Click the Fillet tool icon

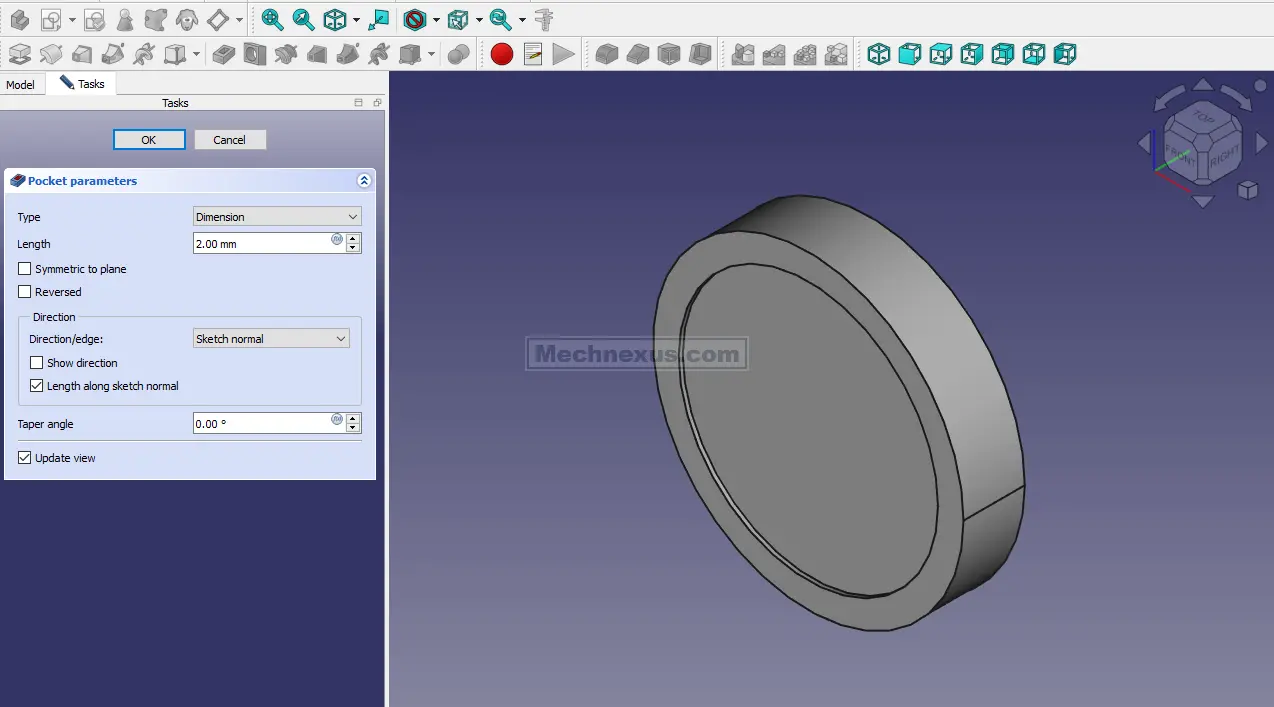607,54
